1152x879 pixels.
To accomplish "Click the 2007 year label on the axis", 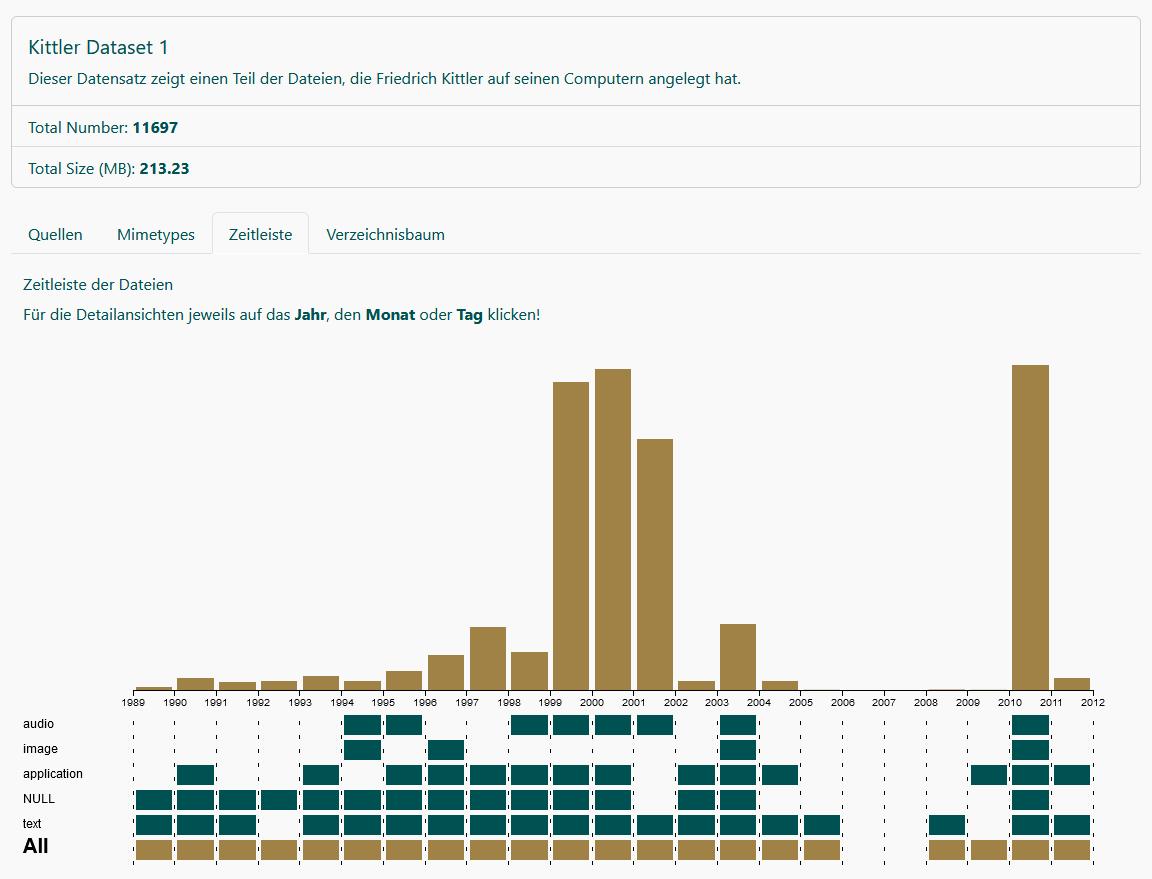I will [x=884, y=703].
